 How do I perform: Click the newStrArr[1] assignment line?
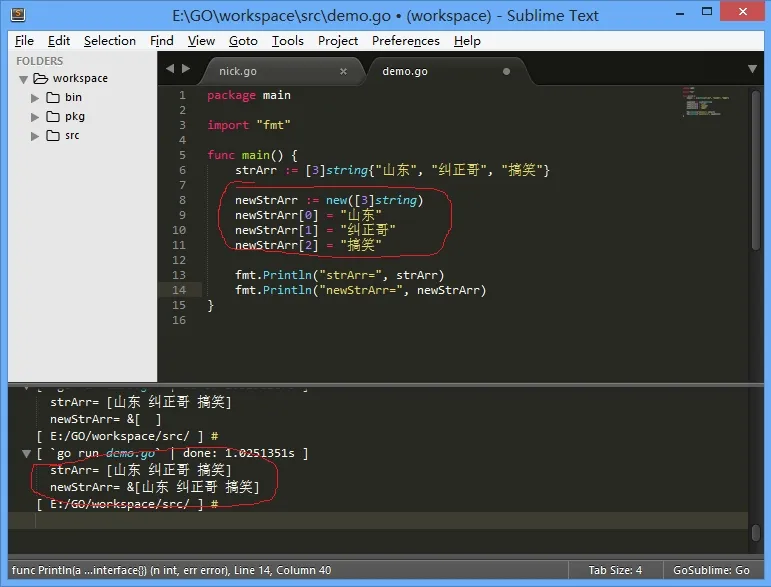click(315, 230)
